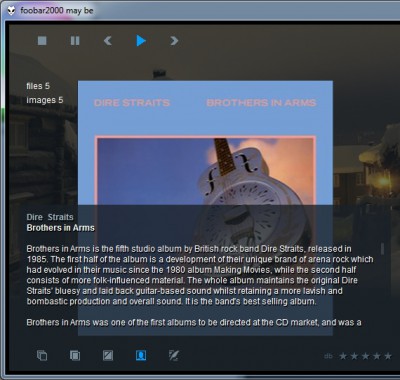Rate the track five stars
400x380 pixels.
coord(388,356)
